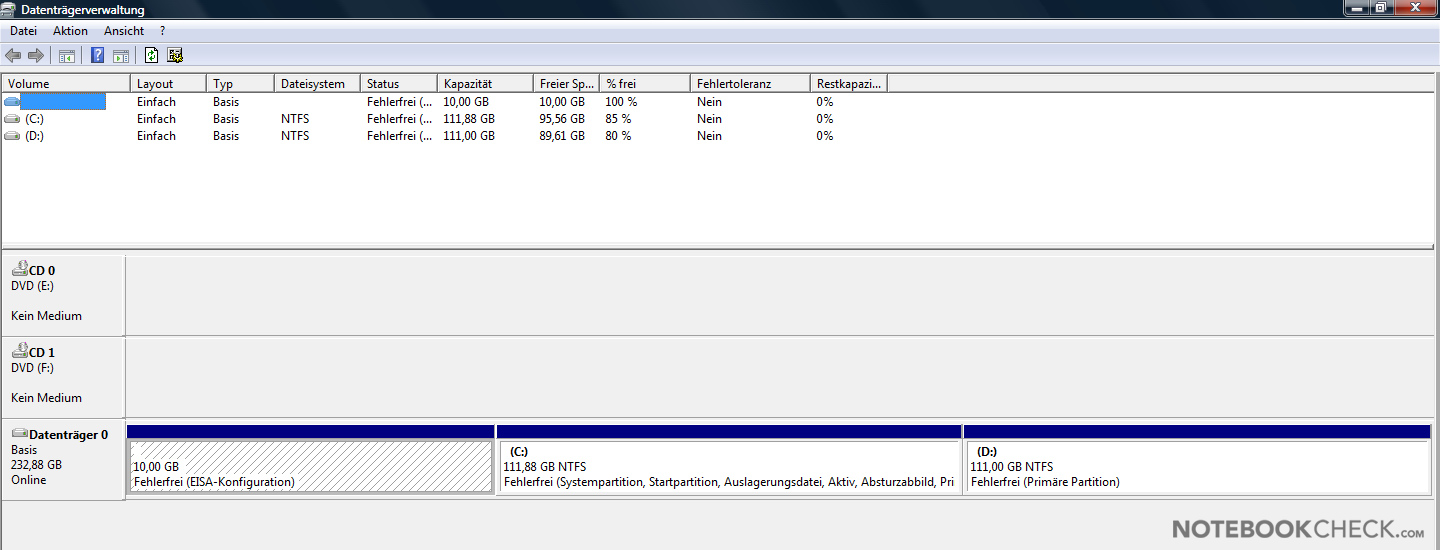
Task: Select the (C:) volume in the list
Action: [x=35, y=119]
